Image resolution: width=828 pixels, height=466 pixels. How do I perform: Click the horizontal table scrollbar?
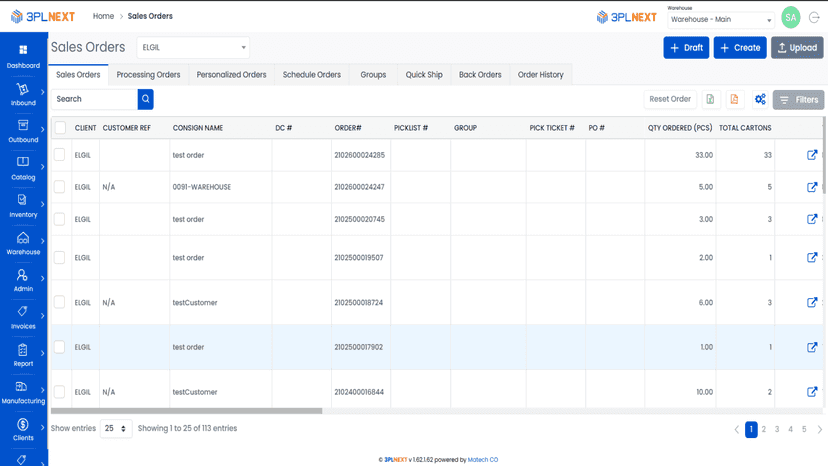[x=186, y=411]
